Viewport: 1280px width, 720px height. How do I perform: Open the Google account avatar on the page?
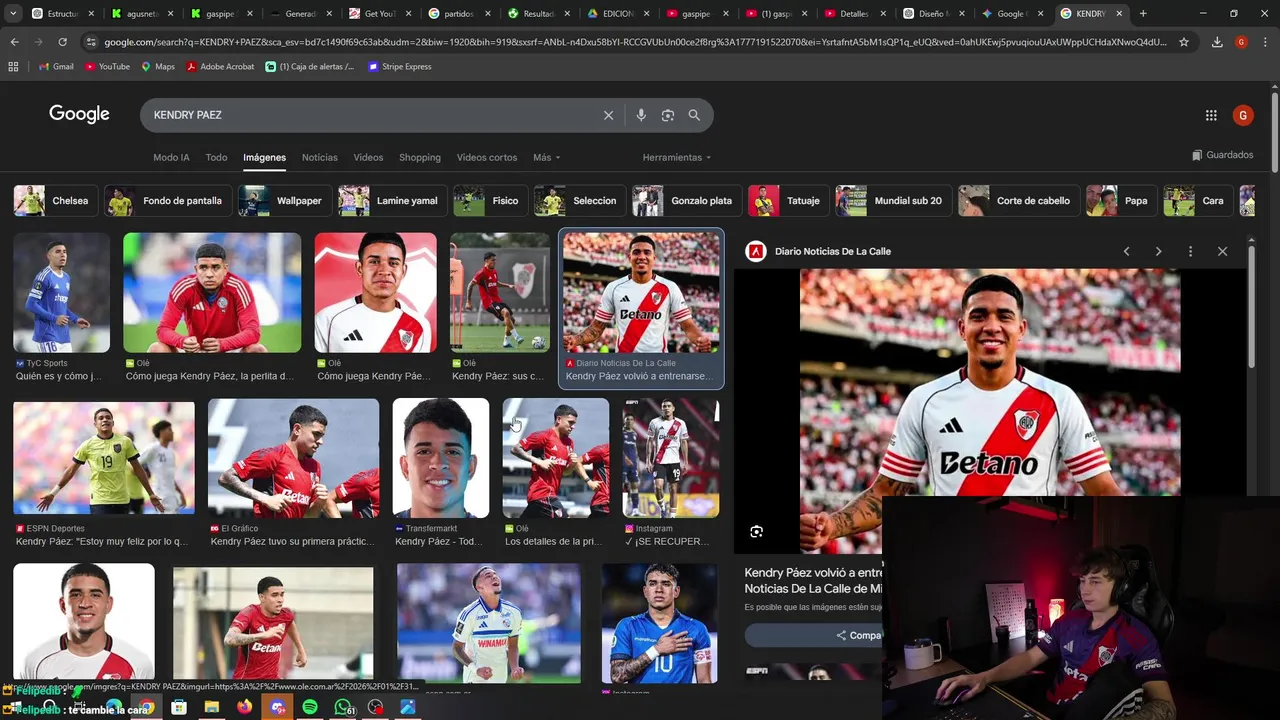(x=1243, y=115)
